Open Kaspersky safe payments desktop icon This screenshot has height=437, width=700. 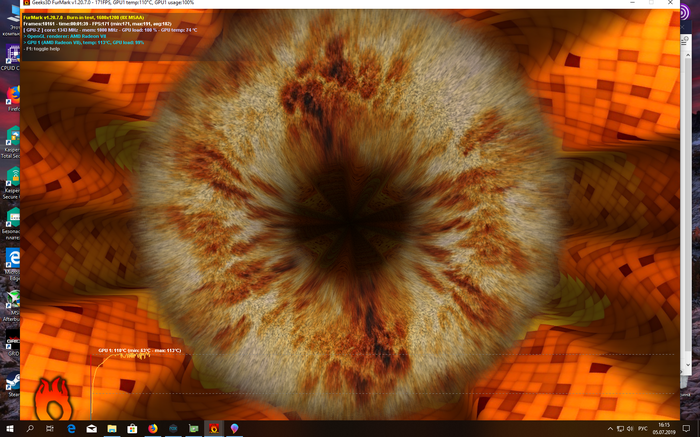point(12,223)
